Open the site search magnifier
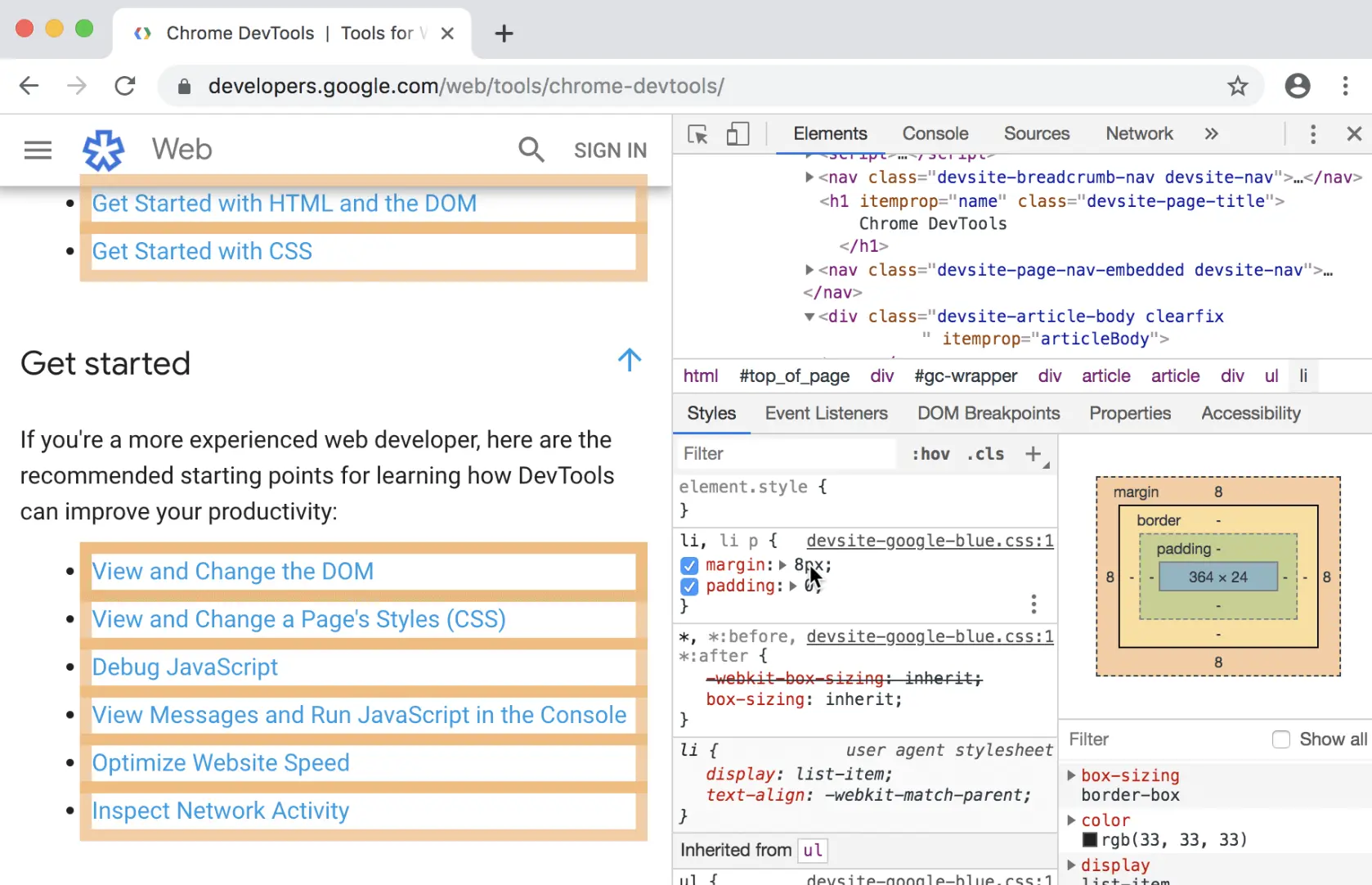 tap(531, 150)
